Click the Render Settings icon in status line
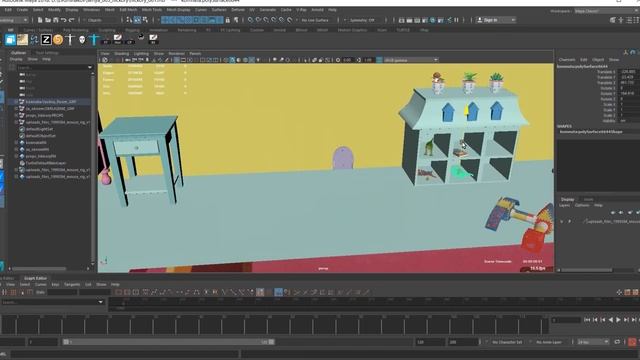The height and width of the screenshot is (360, 640). tap(425, 20)
